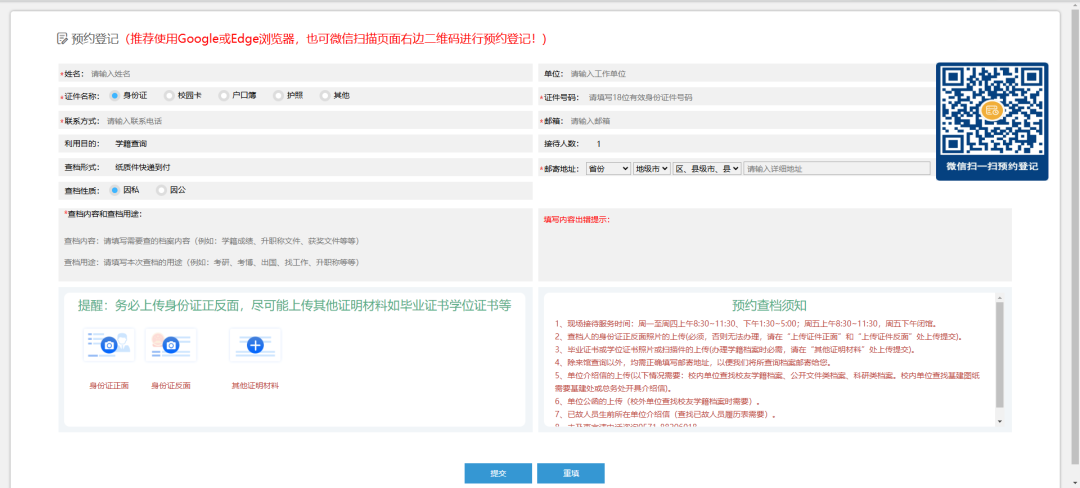
Task: Click the 重填 reset button
Action: click(571, 474)
